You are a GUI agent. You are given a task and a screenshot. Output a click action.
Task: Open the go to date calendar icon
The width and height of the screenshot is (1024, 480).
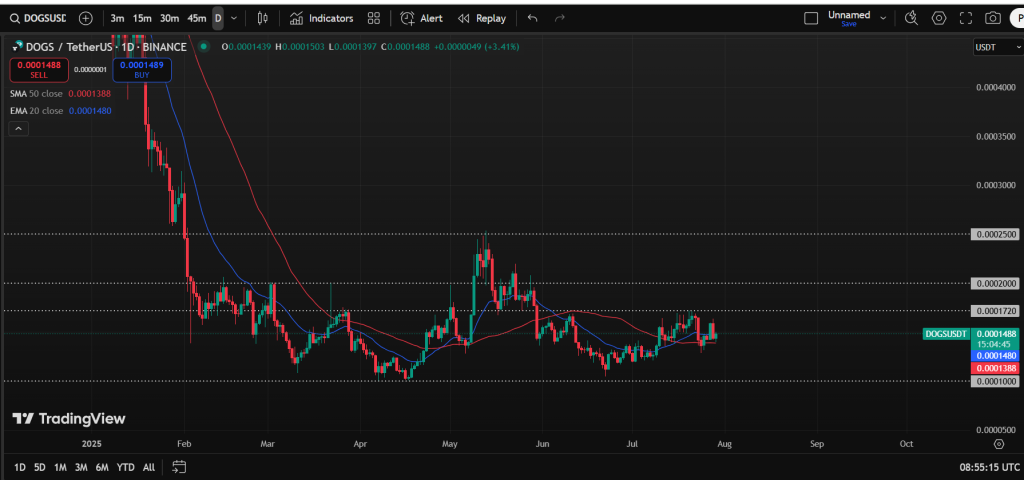tap(180, 467)
